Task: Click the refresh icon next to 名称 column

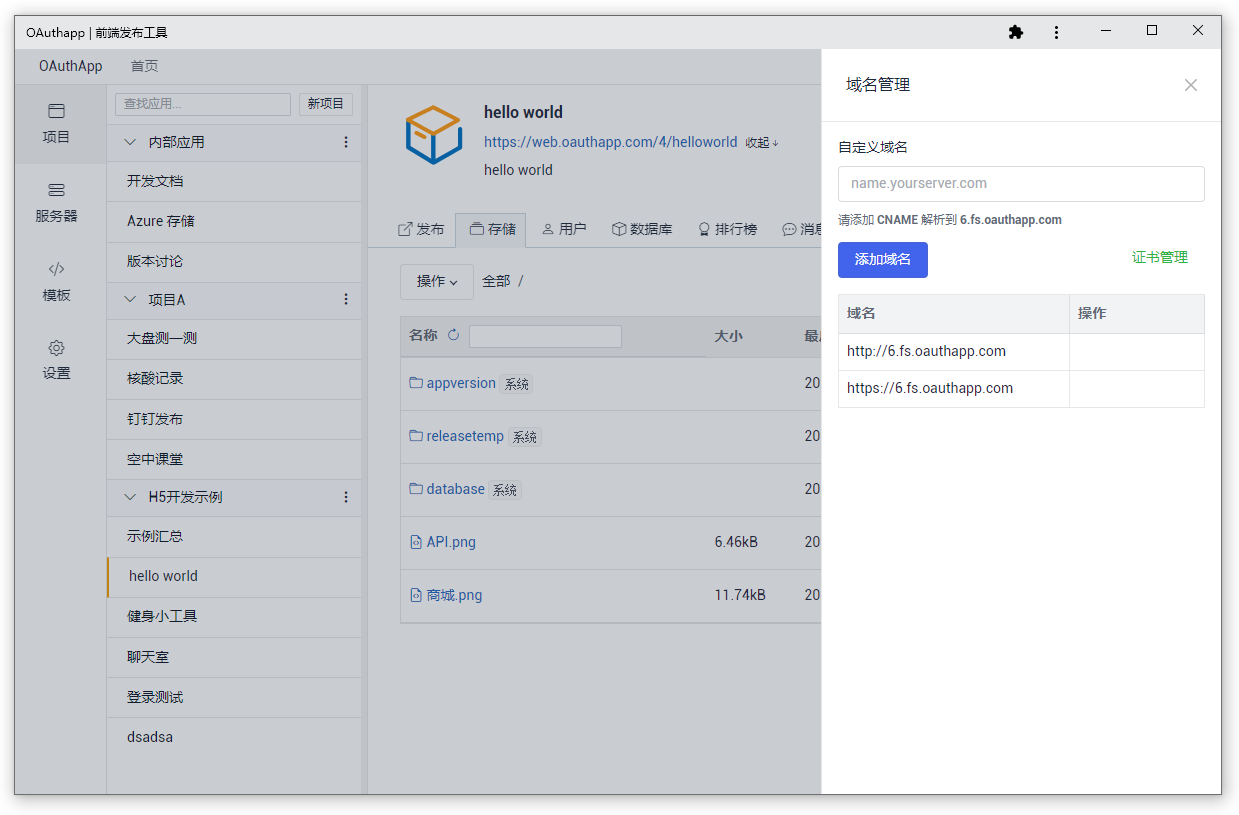Action: pyautogui.click(x=452, y=335)
